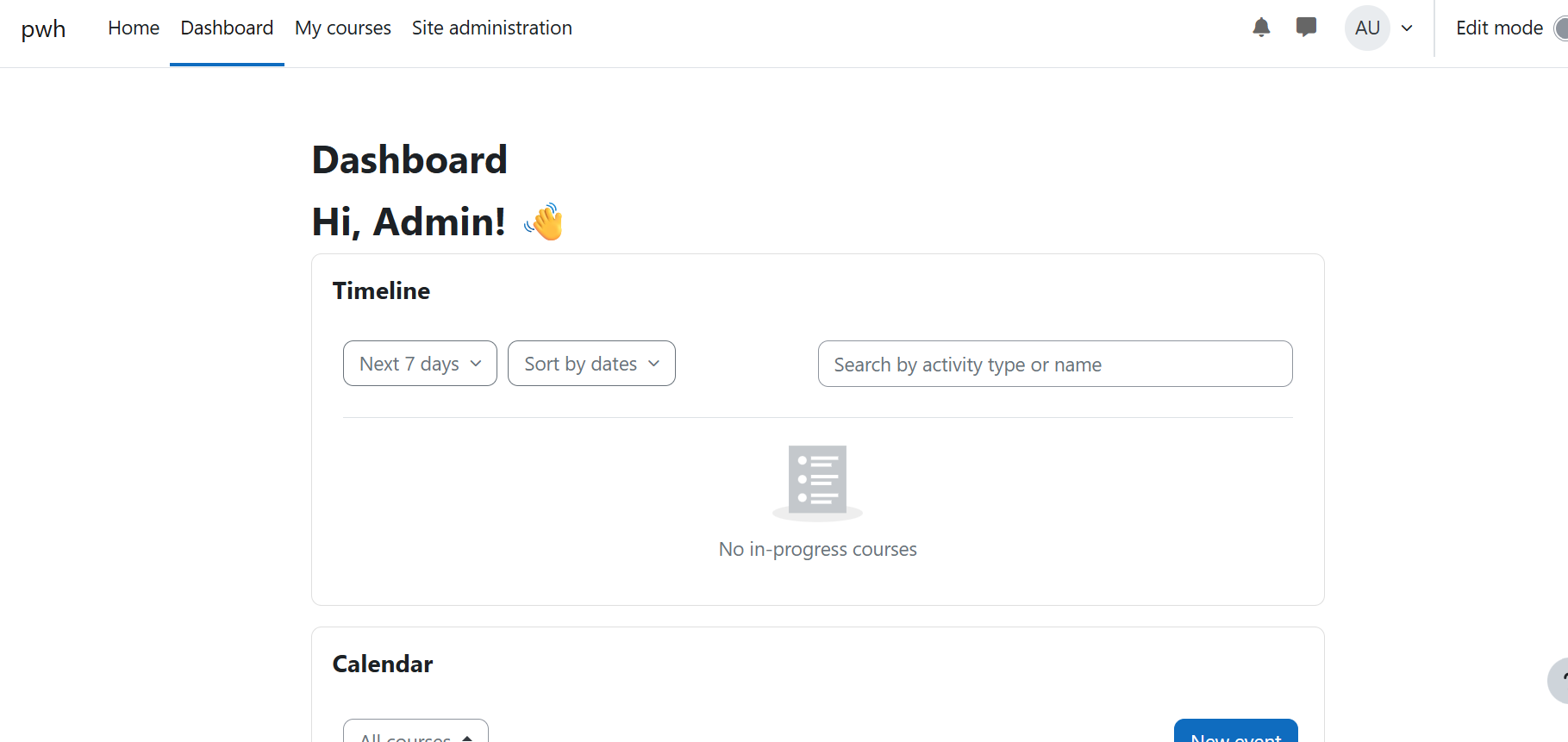Click the Timeline block heading

(x=381, y=291)
